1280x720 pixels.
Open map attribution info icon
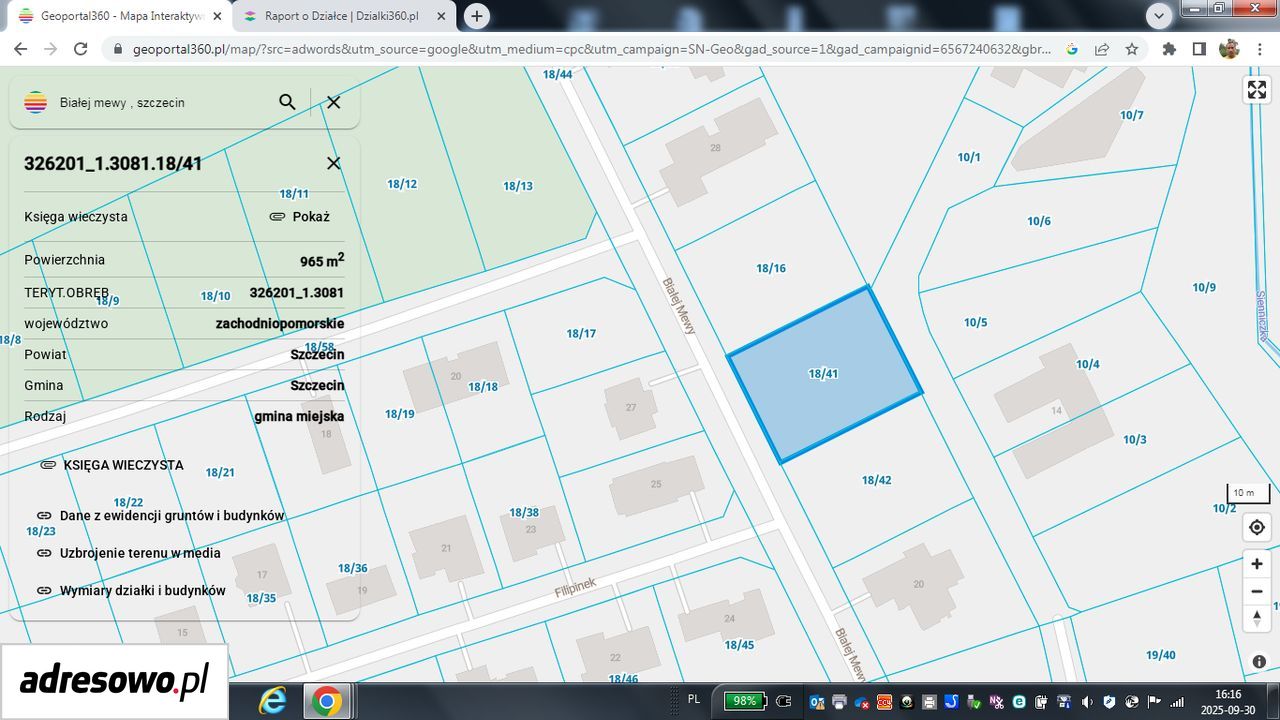[1259, 662]
